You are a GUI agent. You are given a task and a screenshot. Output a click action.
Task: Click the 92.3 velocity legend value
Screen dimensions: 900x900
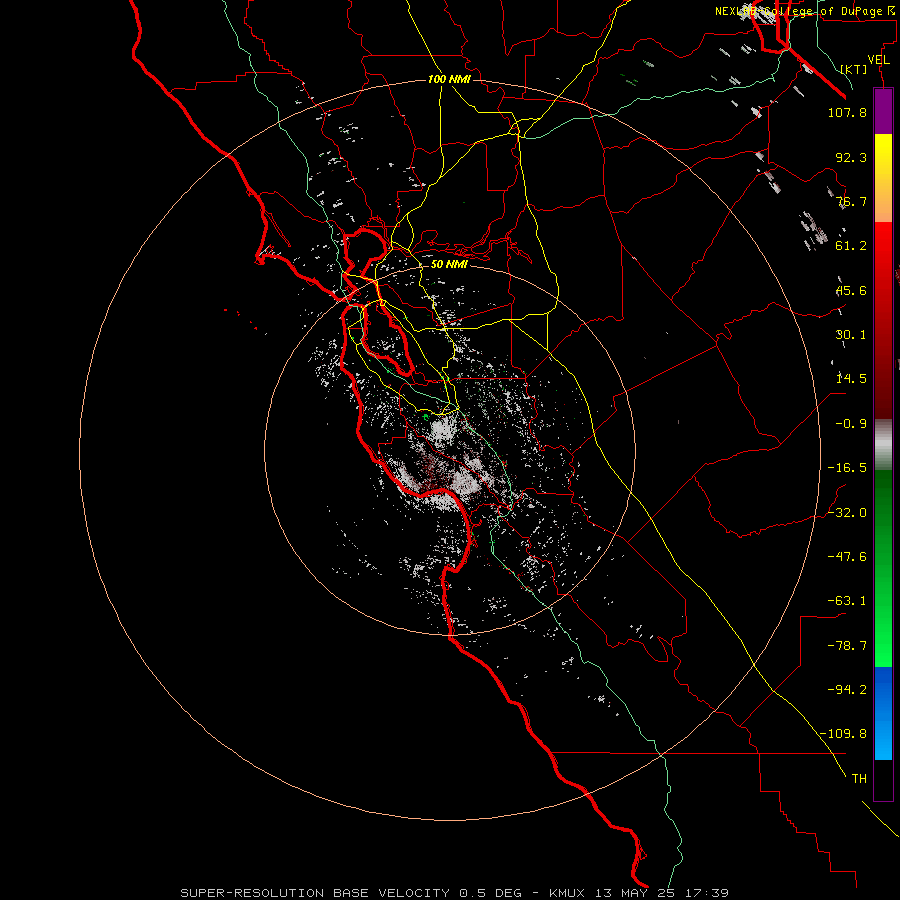pyautogui.click(x=851, y=157)
